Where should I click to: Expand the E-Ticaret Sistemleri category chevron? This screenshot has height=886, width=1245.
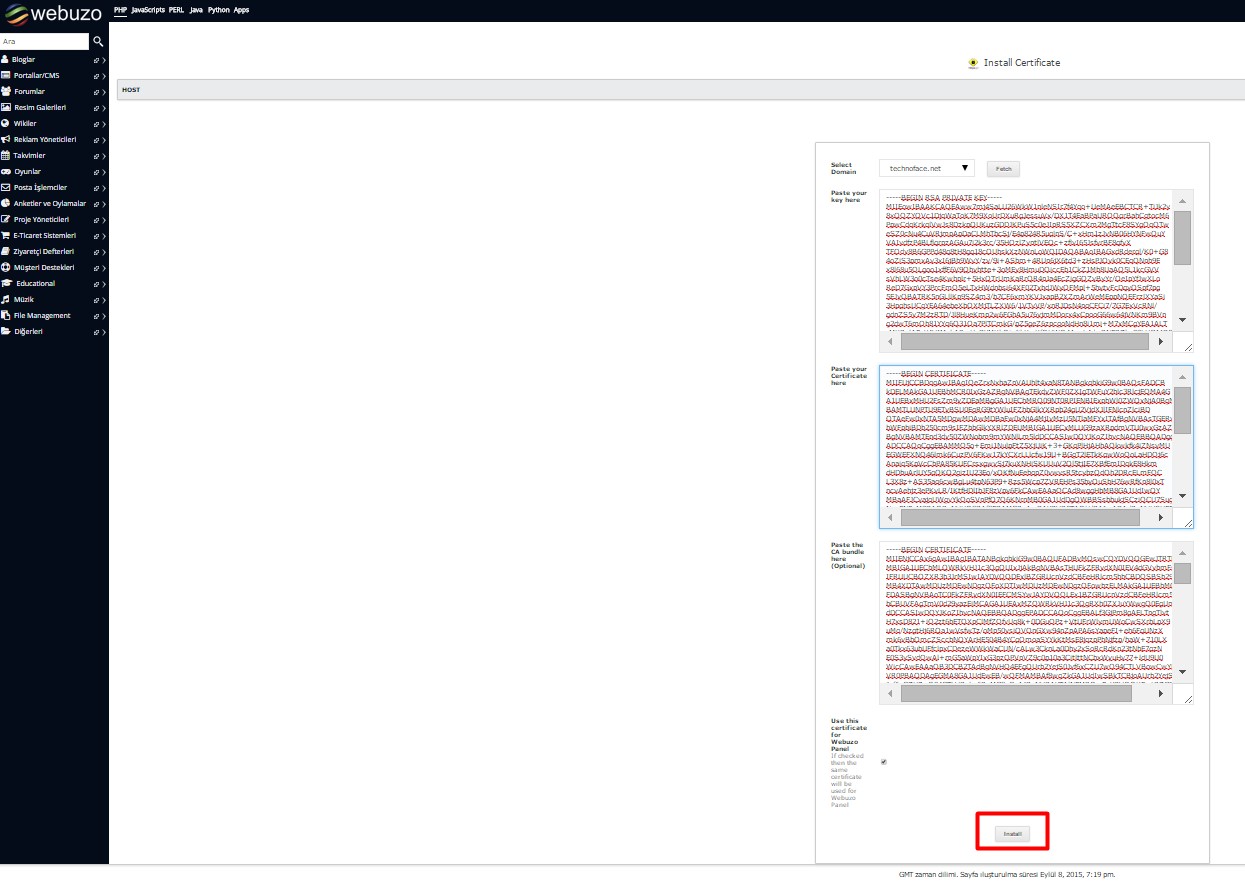[x=104, y=236]
